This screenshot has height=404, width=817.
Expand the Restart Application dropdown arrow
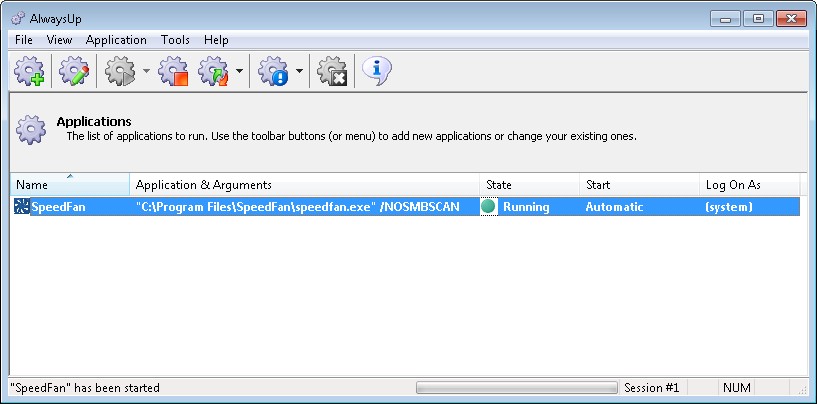click(x=239, y=71)
